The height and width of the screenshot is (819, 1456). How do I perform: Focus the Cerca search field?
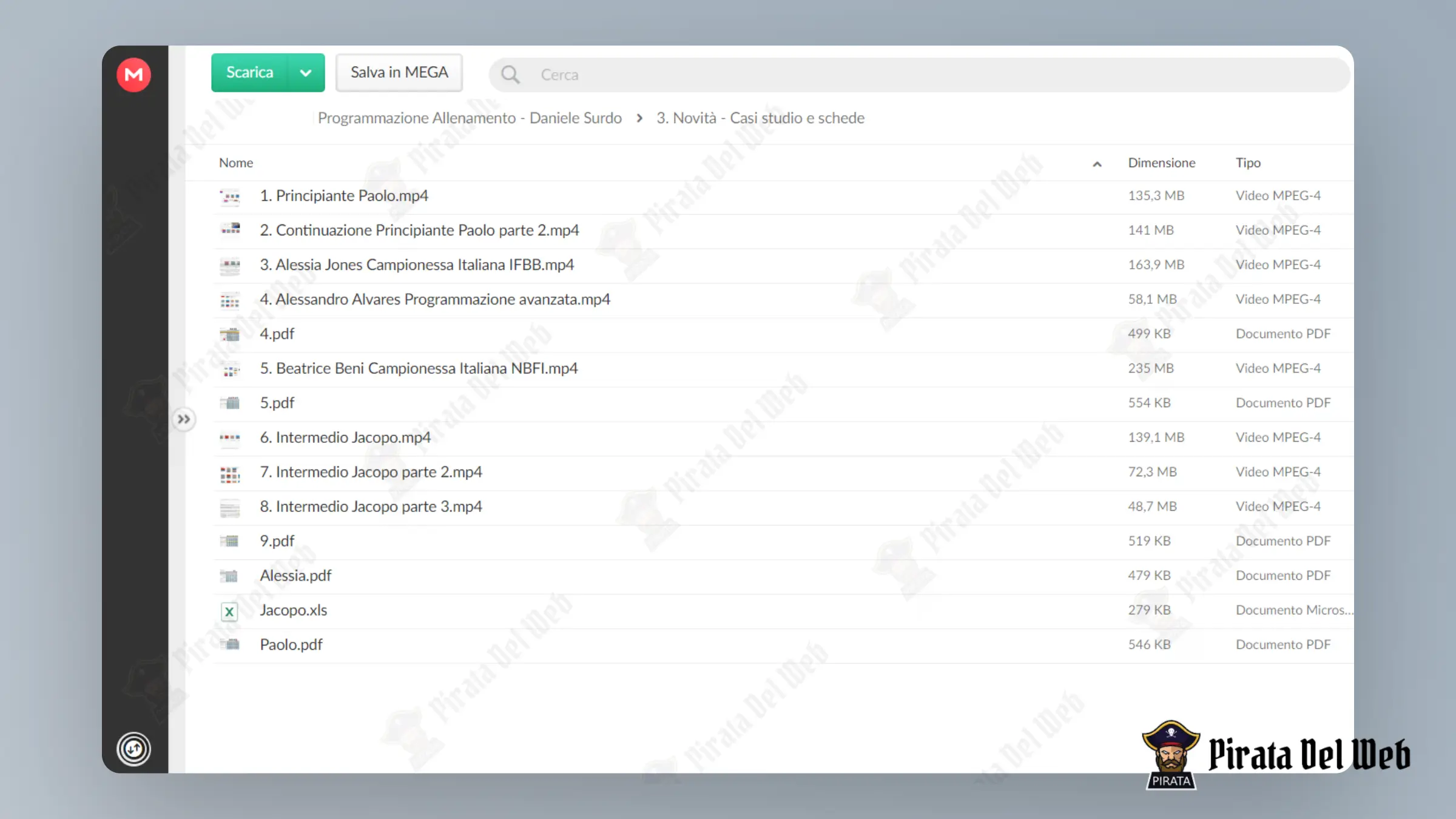click(919, 75)
